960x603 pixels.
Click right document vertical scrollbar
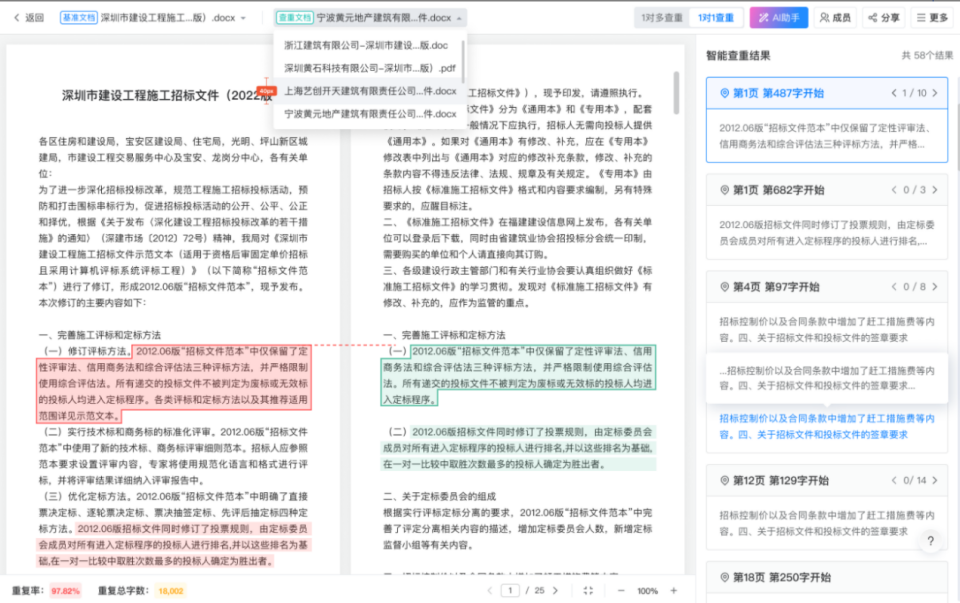[677, 93]
